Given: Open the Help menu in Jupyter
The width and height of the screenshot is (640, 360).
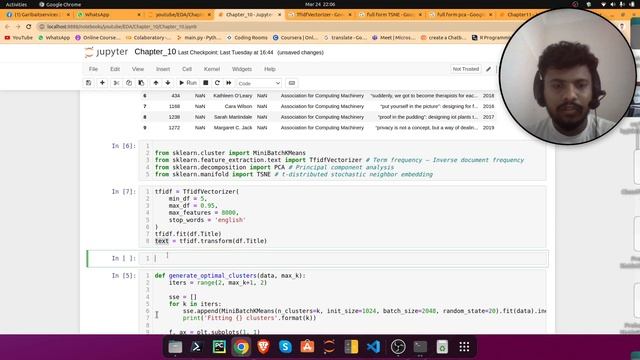Looking at the screenshot, I should [x=270, y=69].
